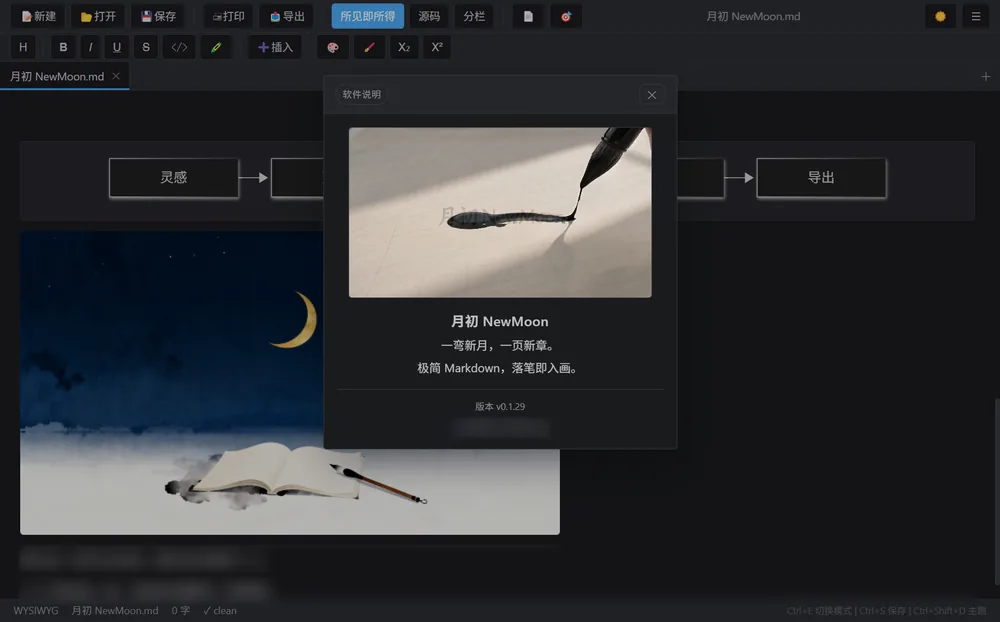The height and width of the screenshot is (622, 1000).
Task: Switch to 源码 source mode
Action: pos(429,16)
